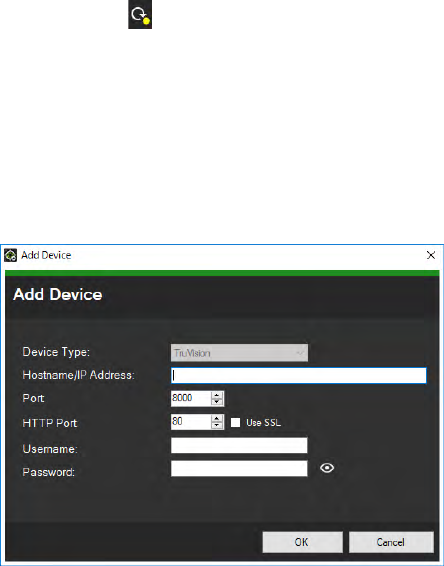Focus the Hostname/IP Address field

(299, 375)
